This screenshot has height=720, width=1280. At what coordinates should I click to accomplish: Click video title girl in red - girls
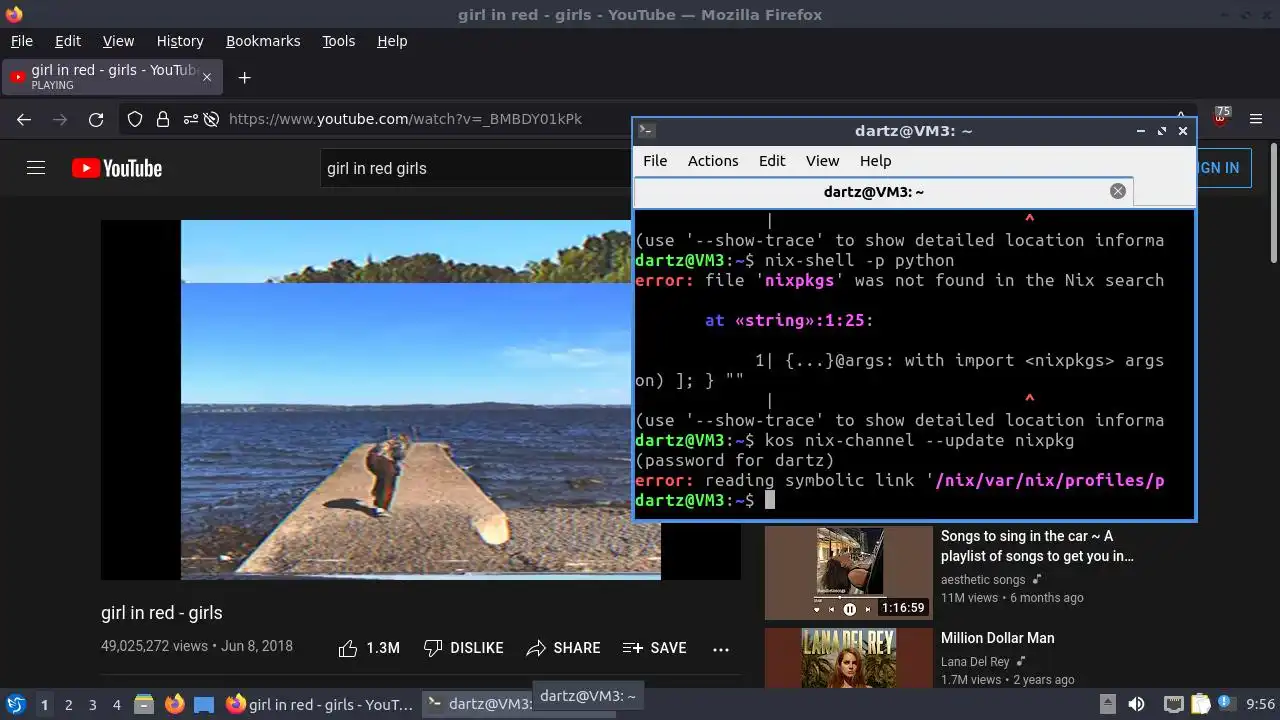(162, 613)
